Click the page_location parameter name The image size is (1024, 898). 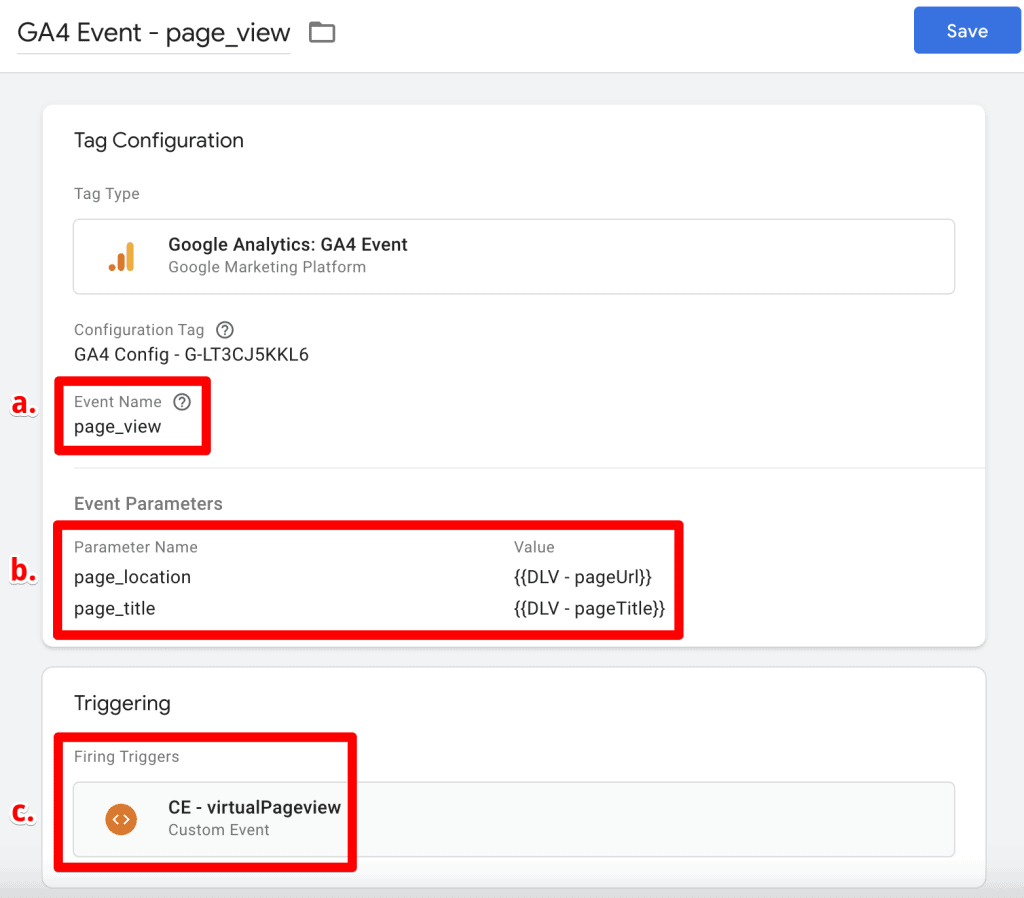[132, 577]
